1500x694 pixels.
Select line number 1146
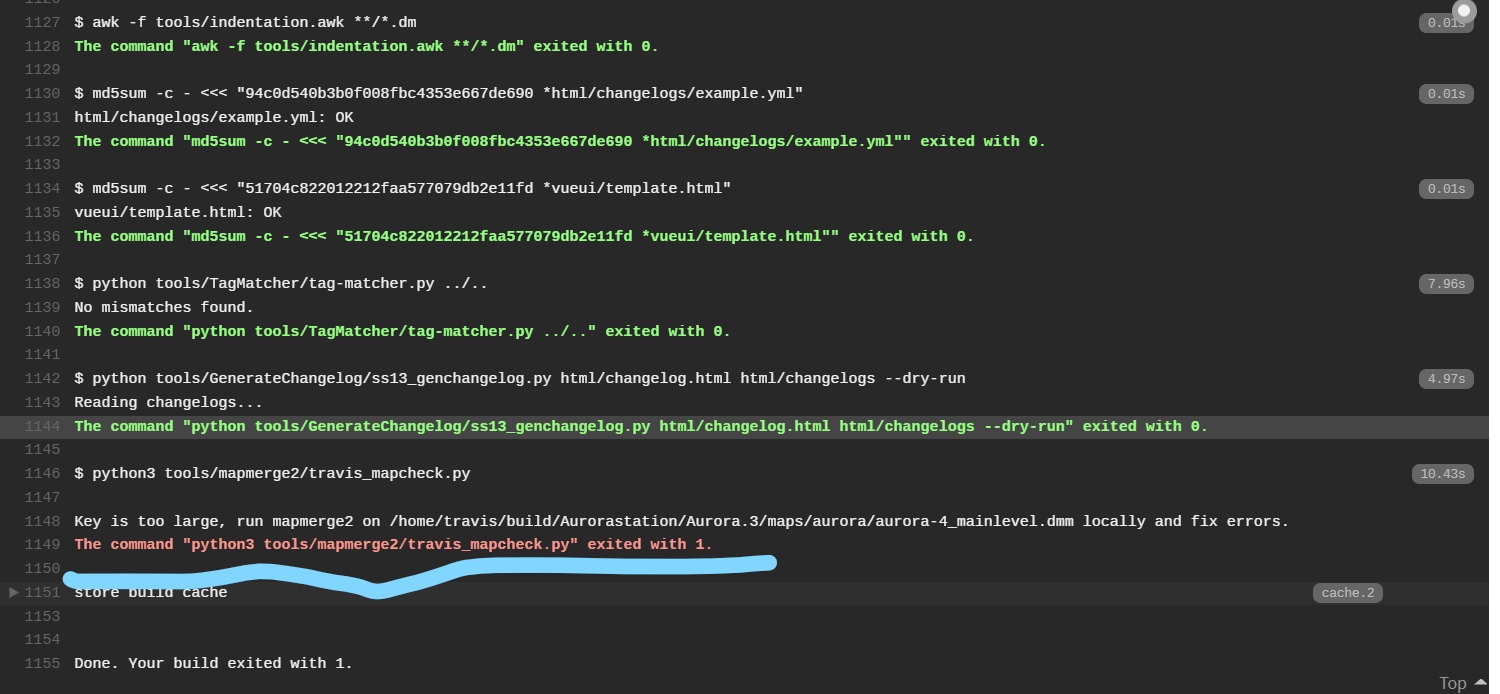coord(42,474)
